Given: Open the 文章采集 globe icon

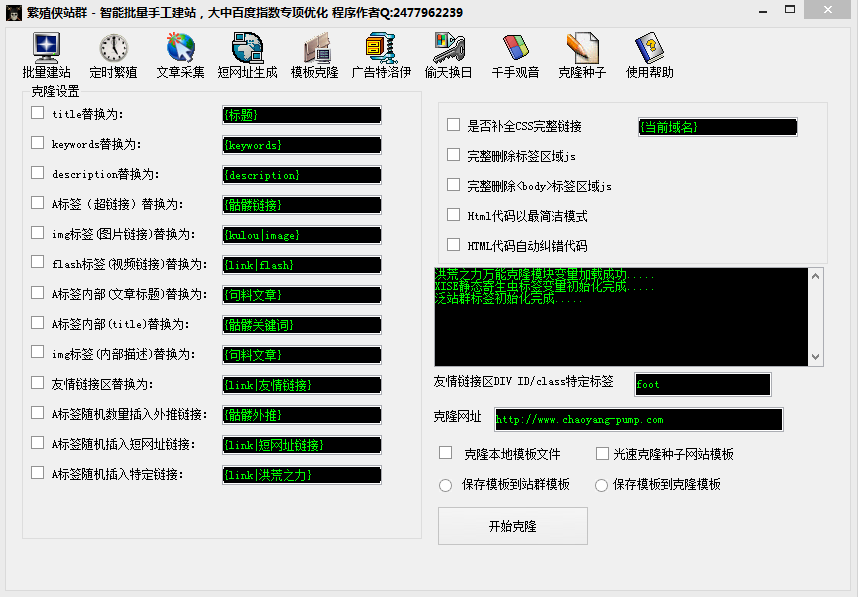Looking at the screenshot, I should (x=181, y=56).
